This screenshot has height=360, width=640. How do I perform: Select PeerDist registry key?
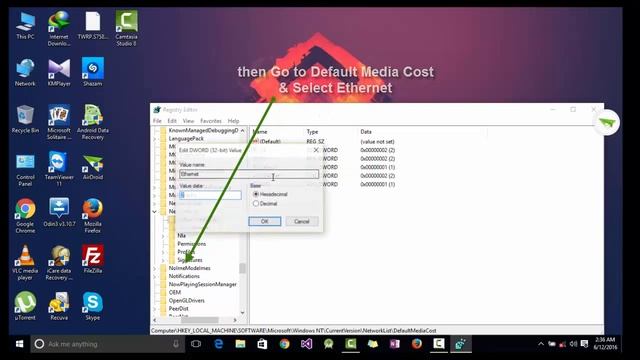click(x=178, y=309)
